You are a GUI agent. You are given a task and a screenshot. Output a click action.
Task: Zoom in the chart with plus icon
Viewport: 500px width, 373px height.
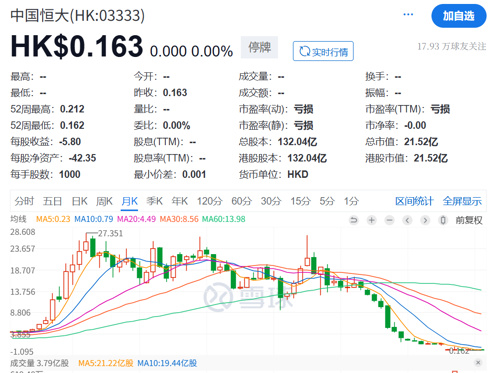pos(371,220)
